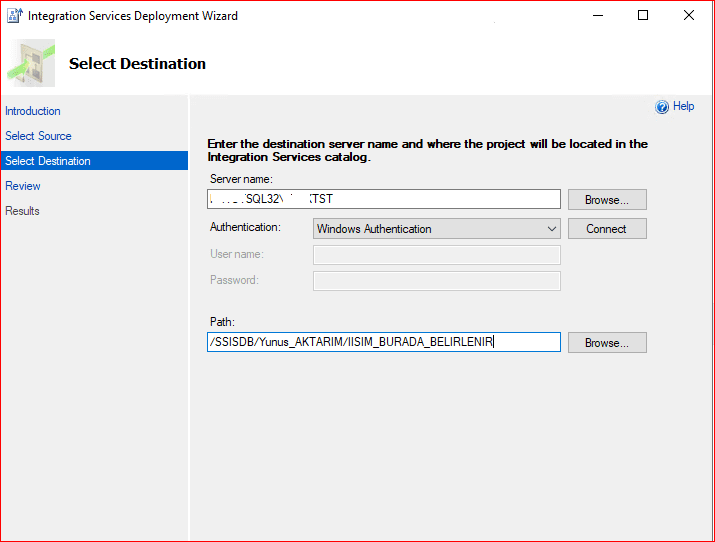The width and height of the screenshot is (715, 542).
Task: Close the Integration Services Deployment Wizard
Action: [x=689, y=16]
